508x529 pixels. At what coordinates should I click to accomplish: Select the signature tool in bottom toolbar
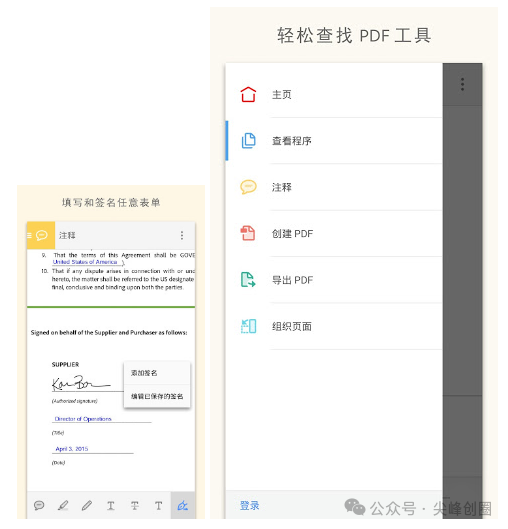click(183, 505)
